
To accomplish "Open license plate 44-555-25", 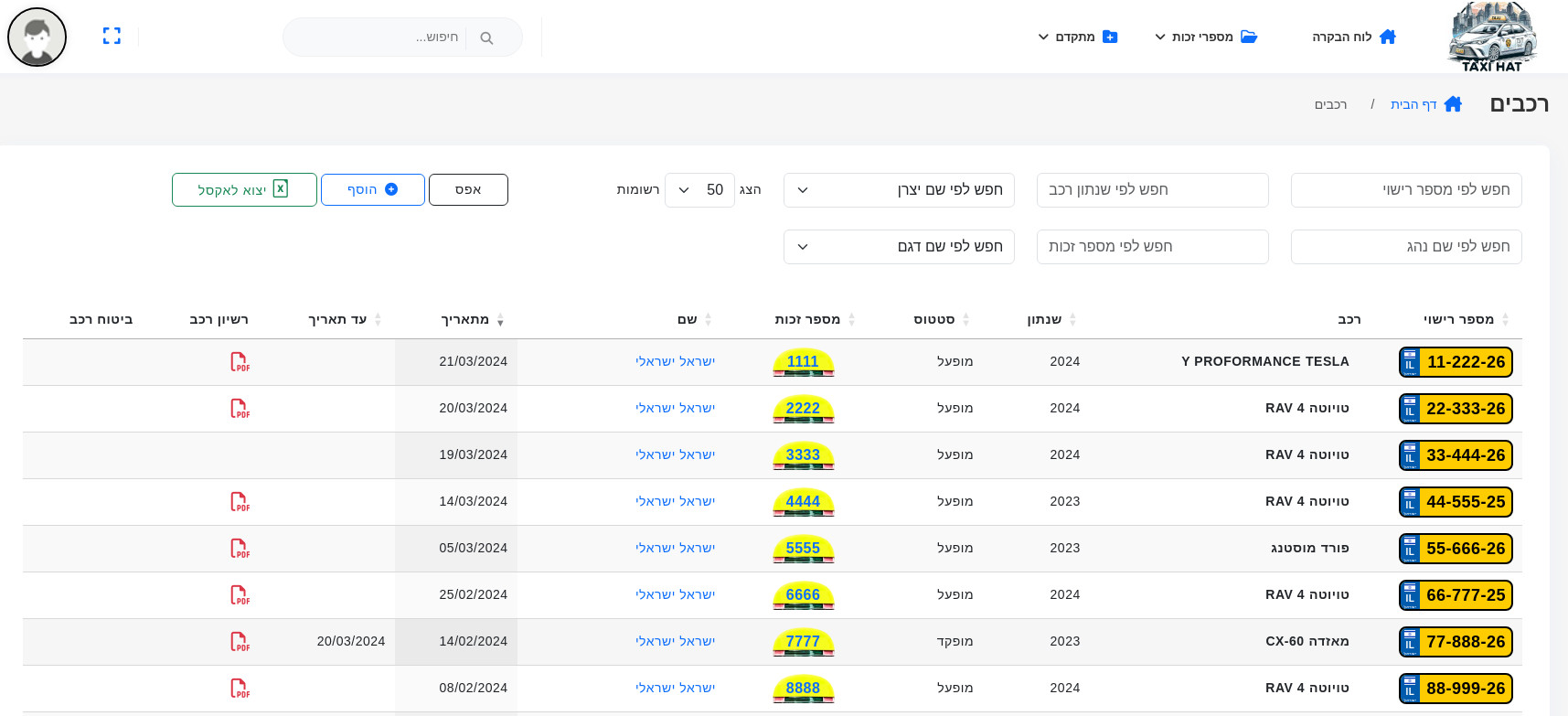I will tap(1456, 502).
